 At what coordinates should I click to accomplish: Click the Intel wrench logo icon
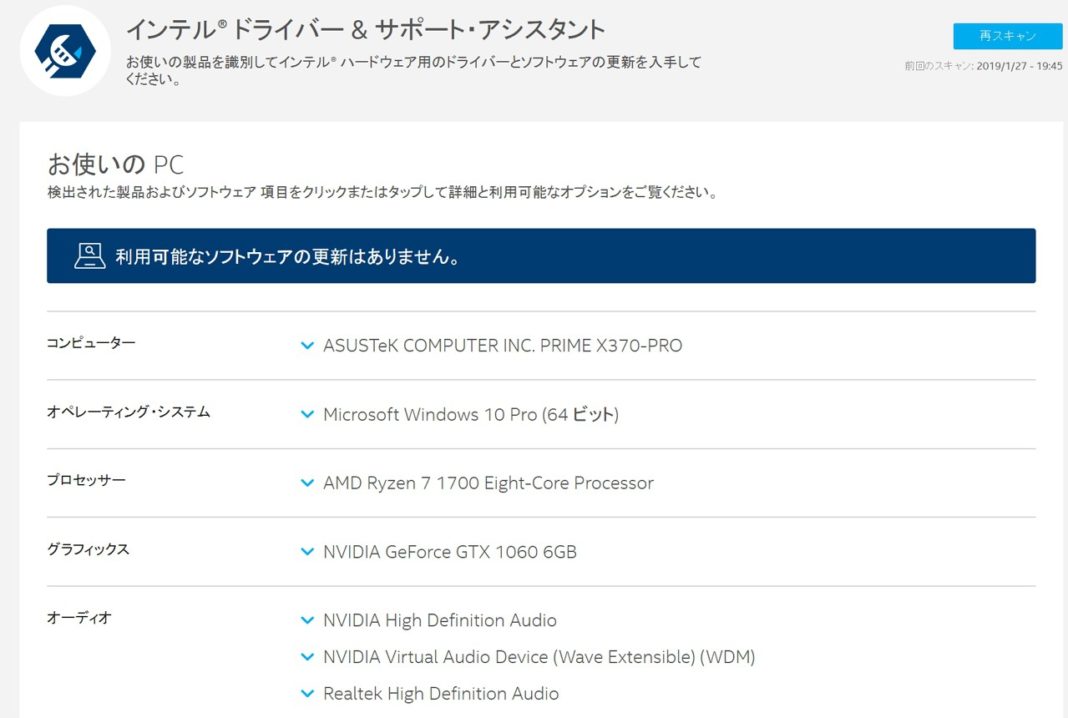62,50
